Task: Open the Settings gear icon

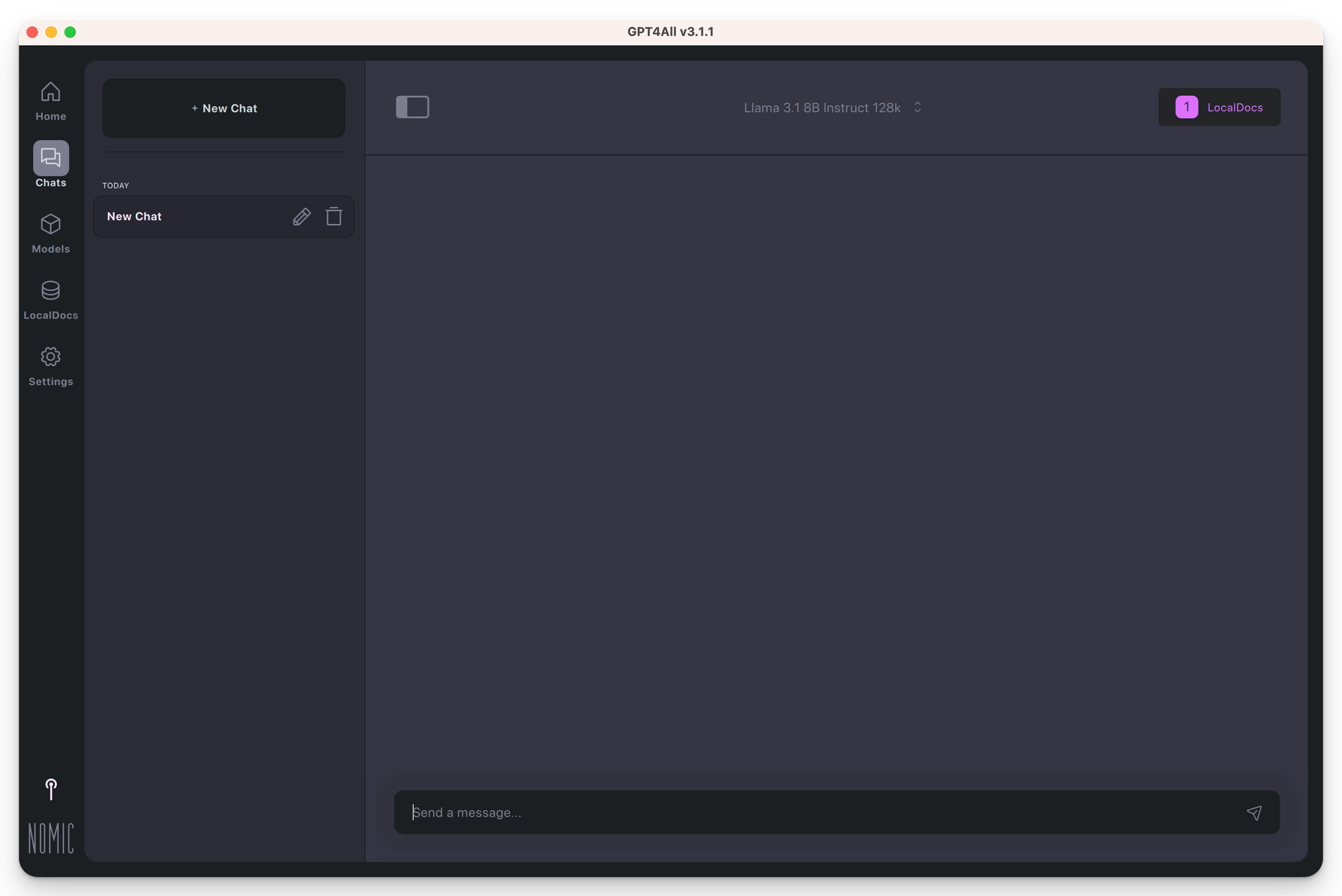Action: (50, 357)
